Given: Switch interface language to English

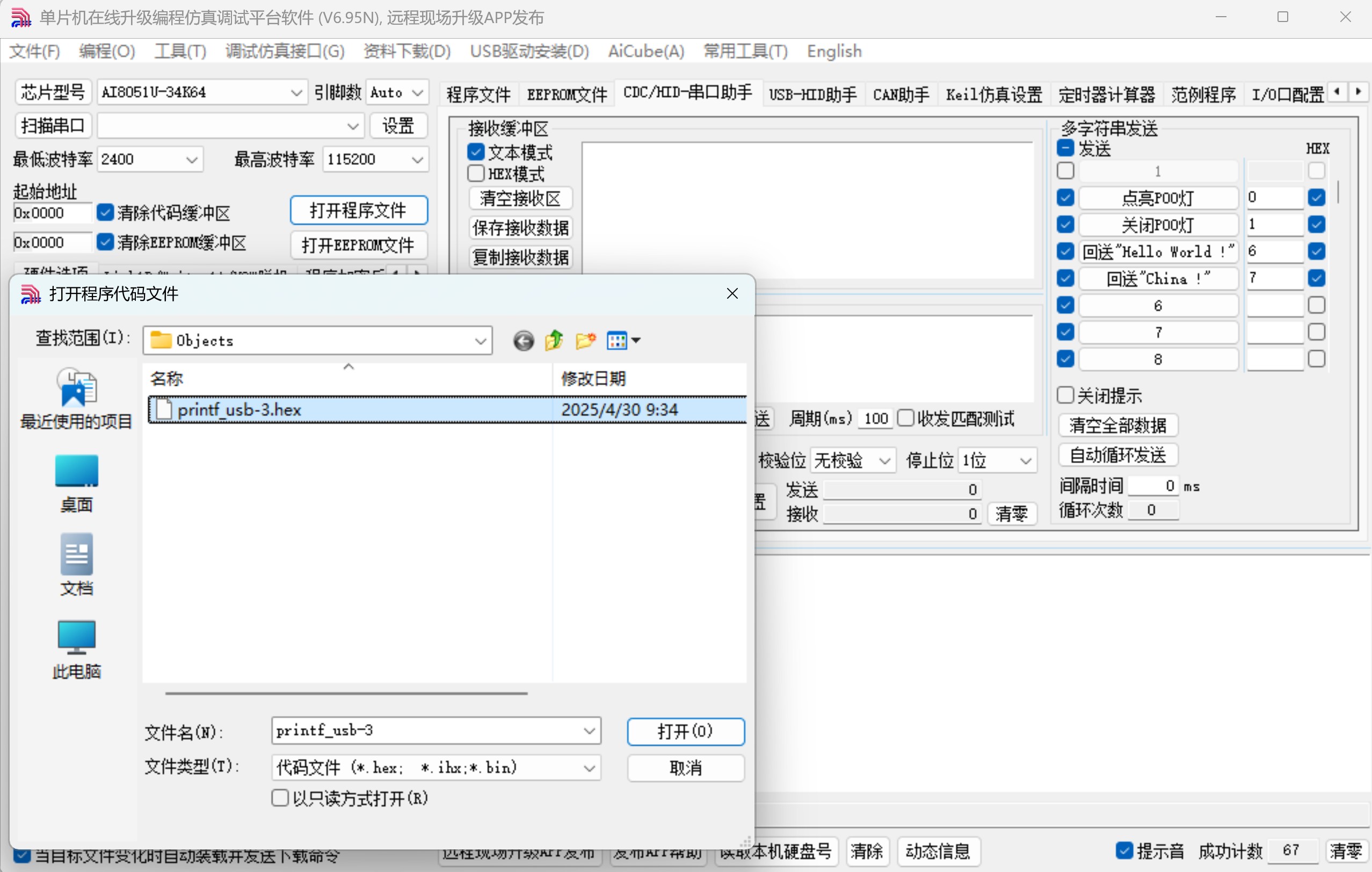Looking at the screenshot, I should tap(834, 51).
